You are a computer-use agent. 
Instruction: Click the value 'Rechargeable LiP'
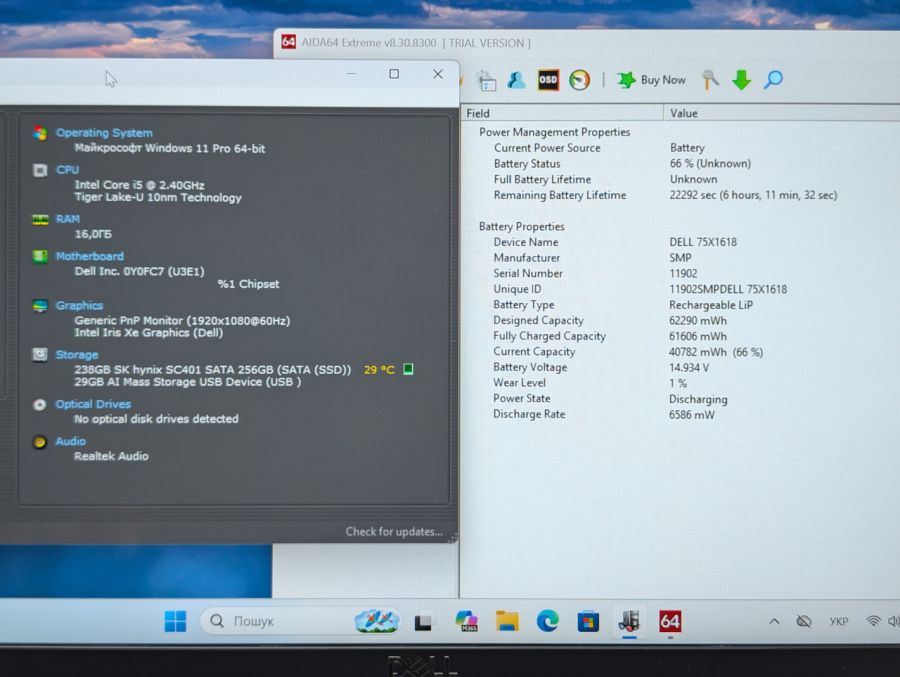coord(711,305)
